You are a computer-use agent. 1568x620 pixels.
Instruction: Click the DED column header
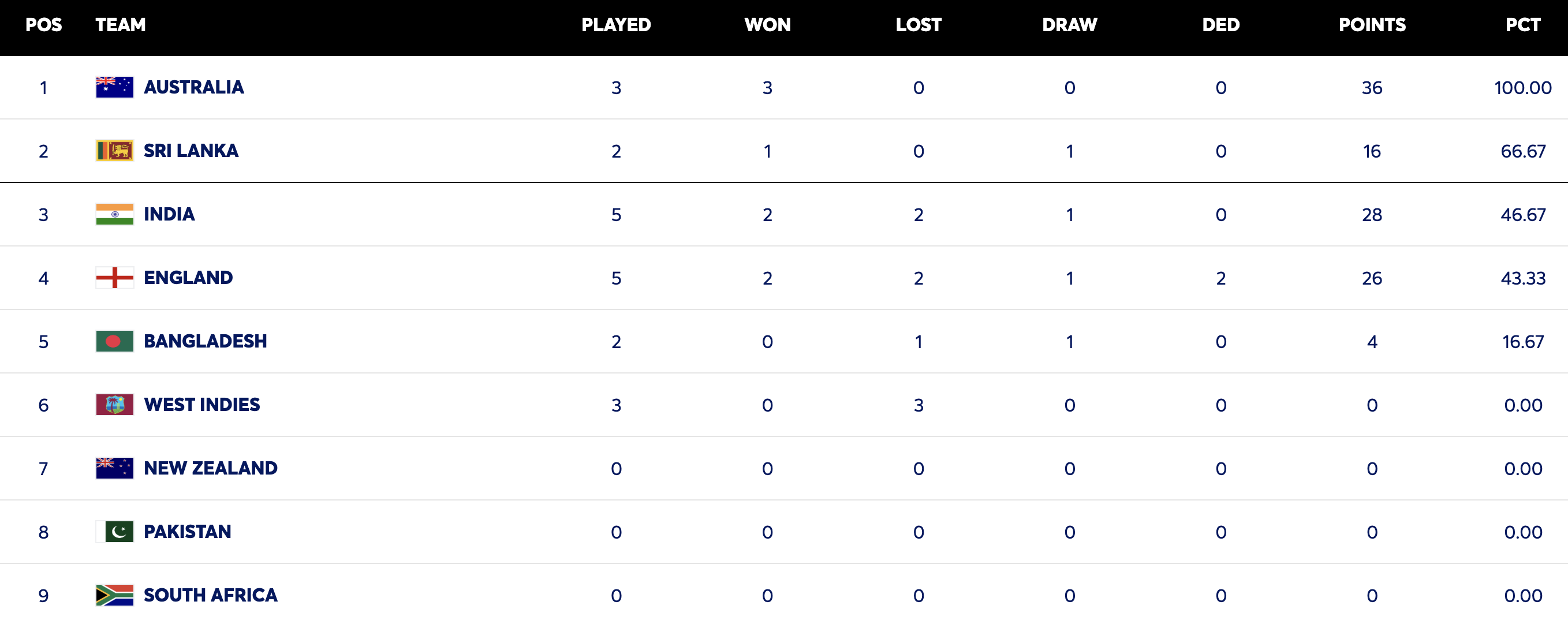[1220, 25]
